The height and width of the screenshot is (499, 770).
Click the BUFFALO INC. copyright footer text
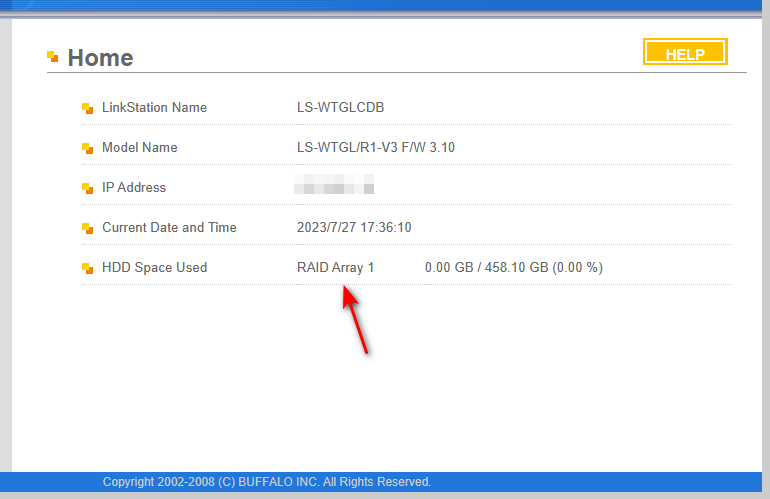266,482
